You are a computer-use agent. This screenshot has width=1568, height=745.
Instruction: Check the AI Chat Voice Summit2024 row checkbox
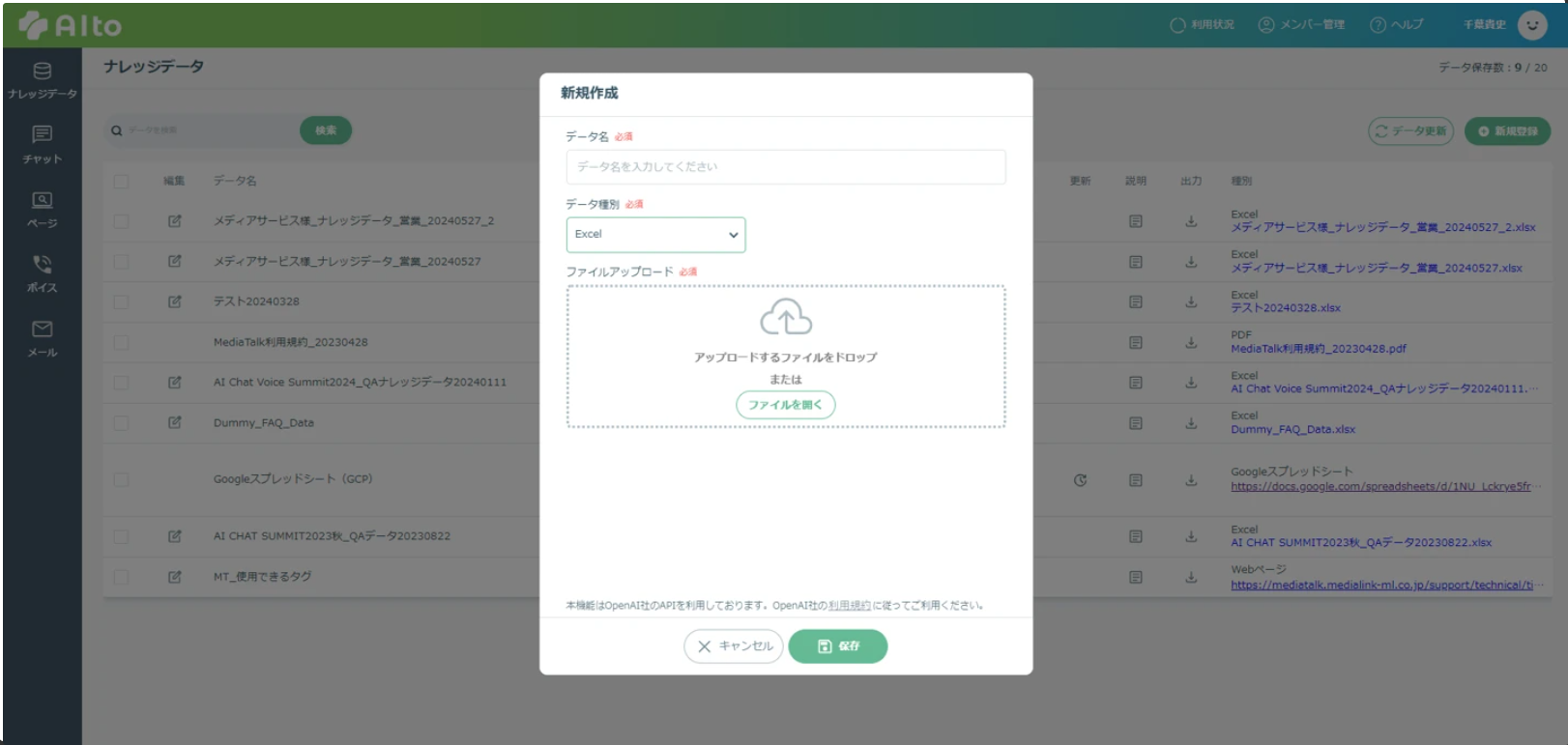[x=121, y=383]
